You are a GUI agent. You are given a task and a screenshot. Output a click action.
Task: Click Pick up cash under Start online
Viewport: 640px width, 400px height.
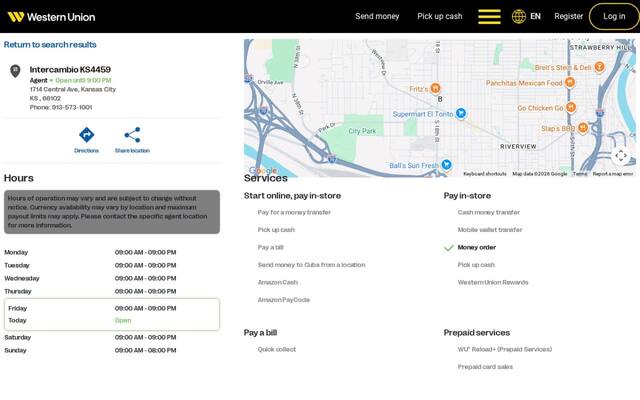click(x=276, y=230)
